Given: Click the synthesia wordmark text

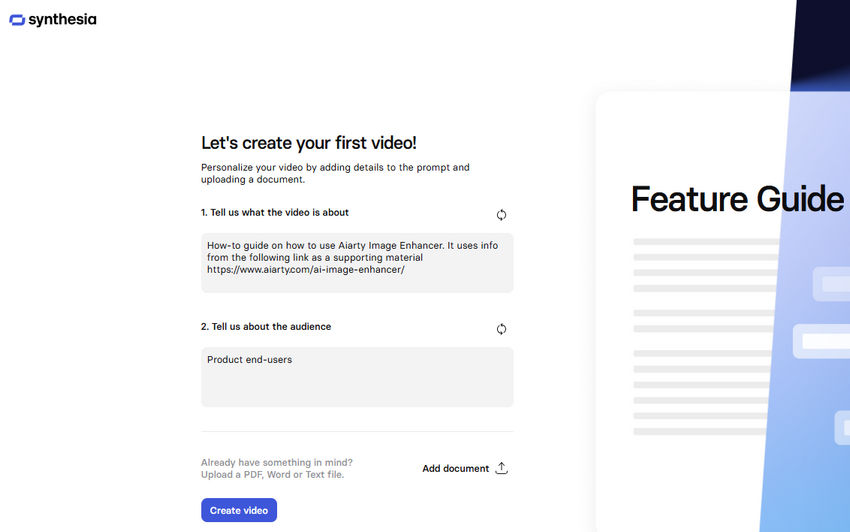Looking at the screenshot, I should coord(62,20).
